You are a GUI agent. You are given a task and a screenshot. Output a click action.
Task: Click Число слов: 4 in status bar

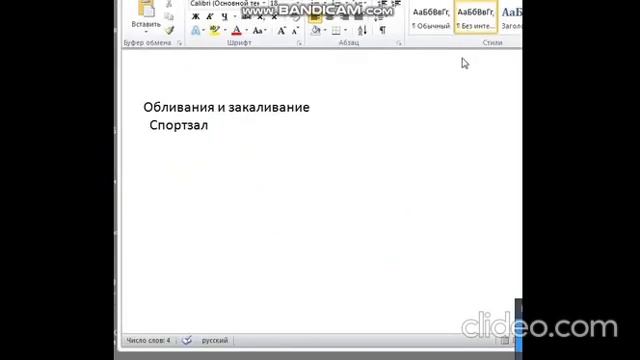[148, 340]
